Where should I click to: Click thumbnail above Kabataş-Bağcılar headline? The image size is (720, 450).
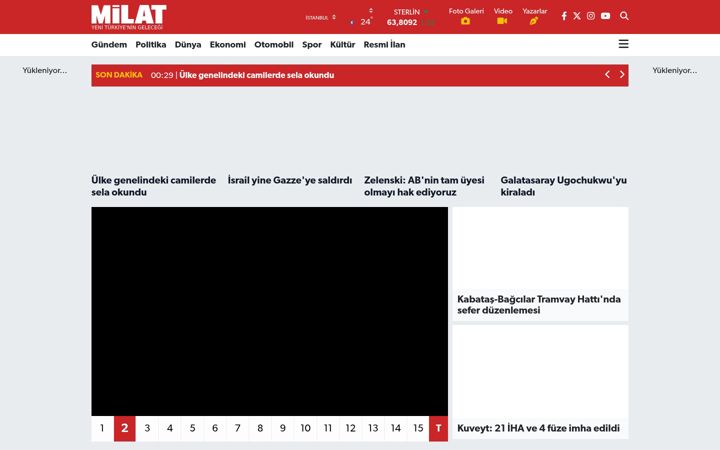coord(540,248)
